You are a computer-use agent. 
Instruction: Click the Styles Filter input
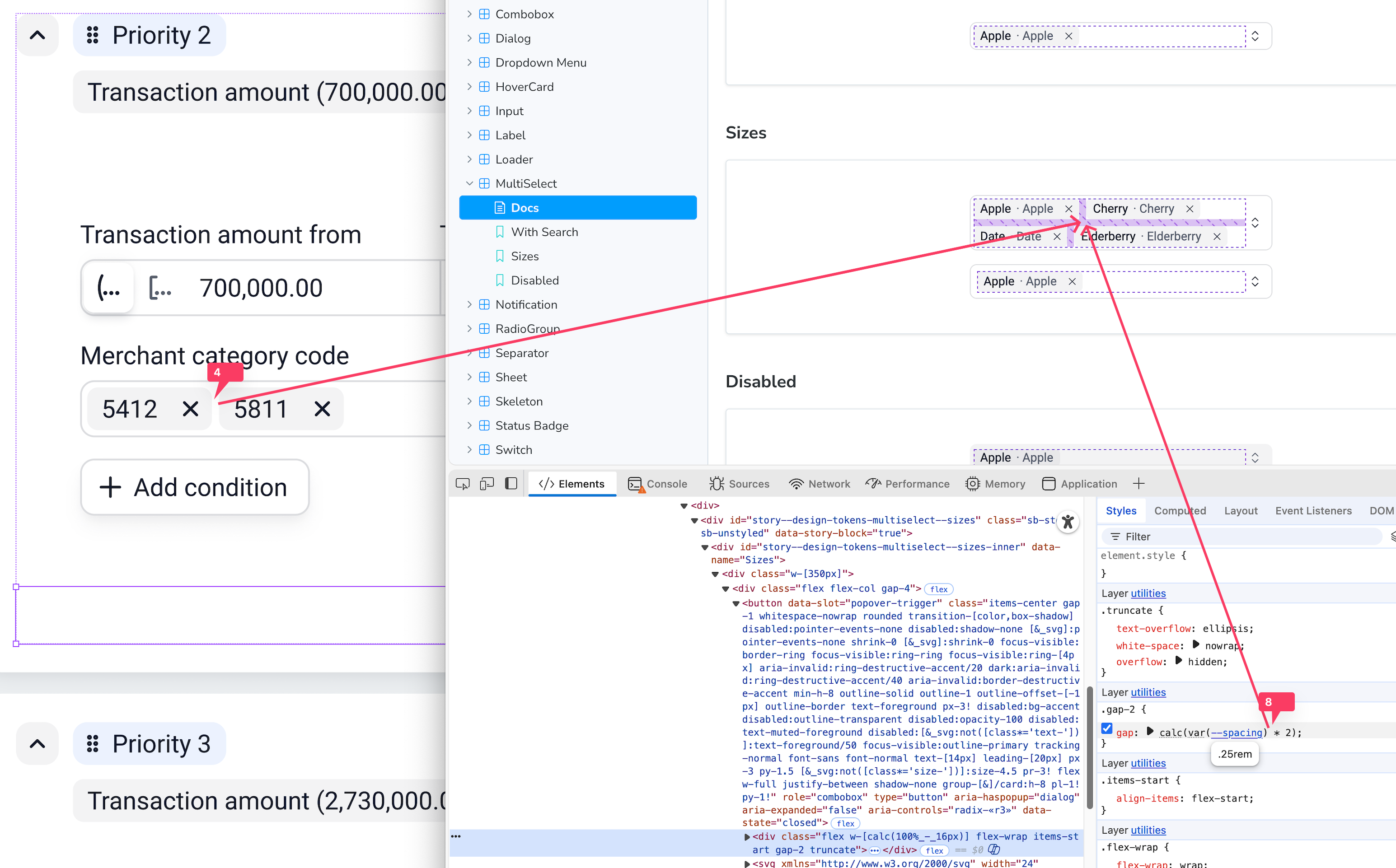(x=1241, y=537)
